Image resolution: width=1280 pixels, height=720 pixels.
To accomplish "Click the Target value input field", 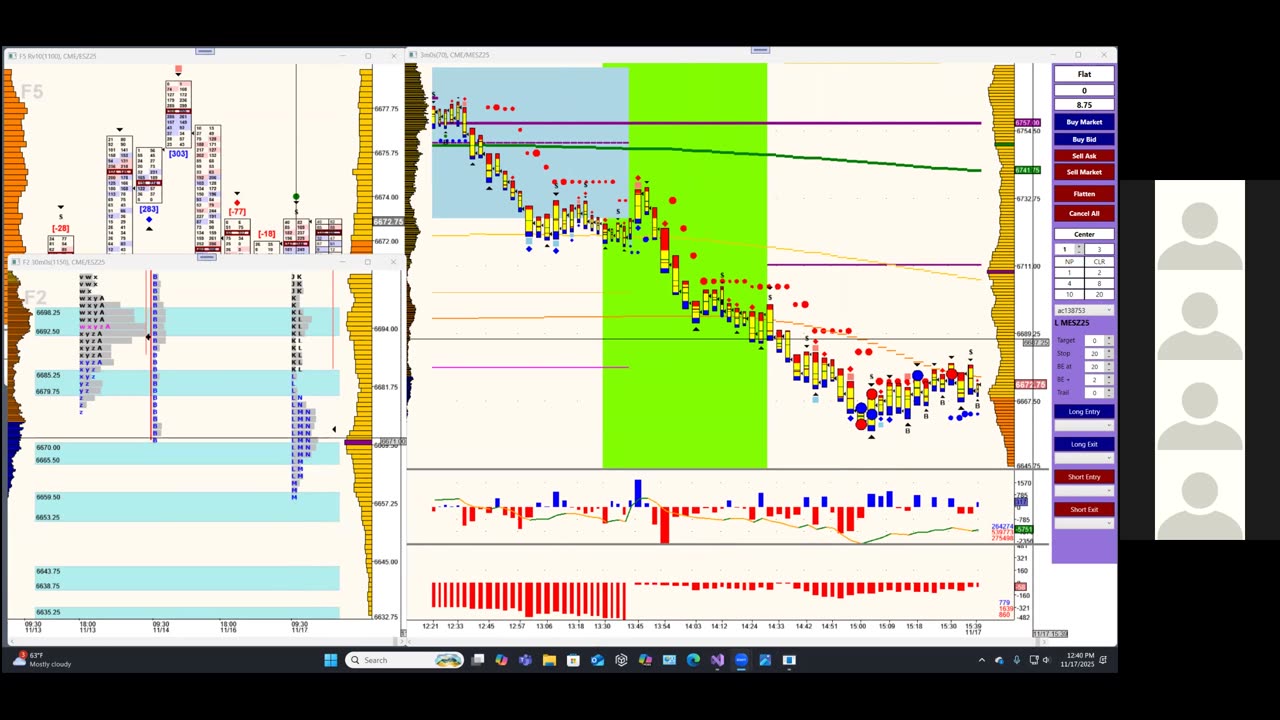I will pos(1094,341).
